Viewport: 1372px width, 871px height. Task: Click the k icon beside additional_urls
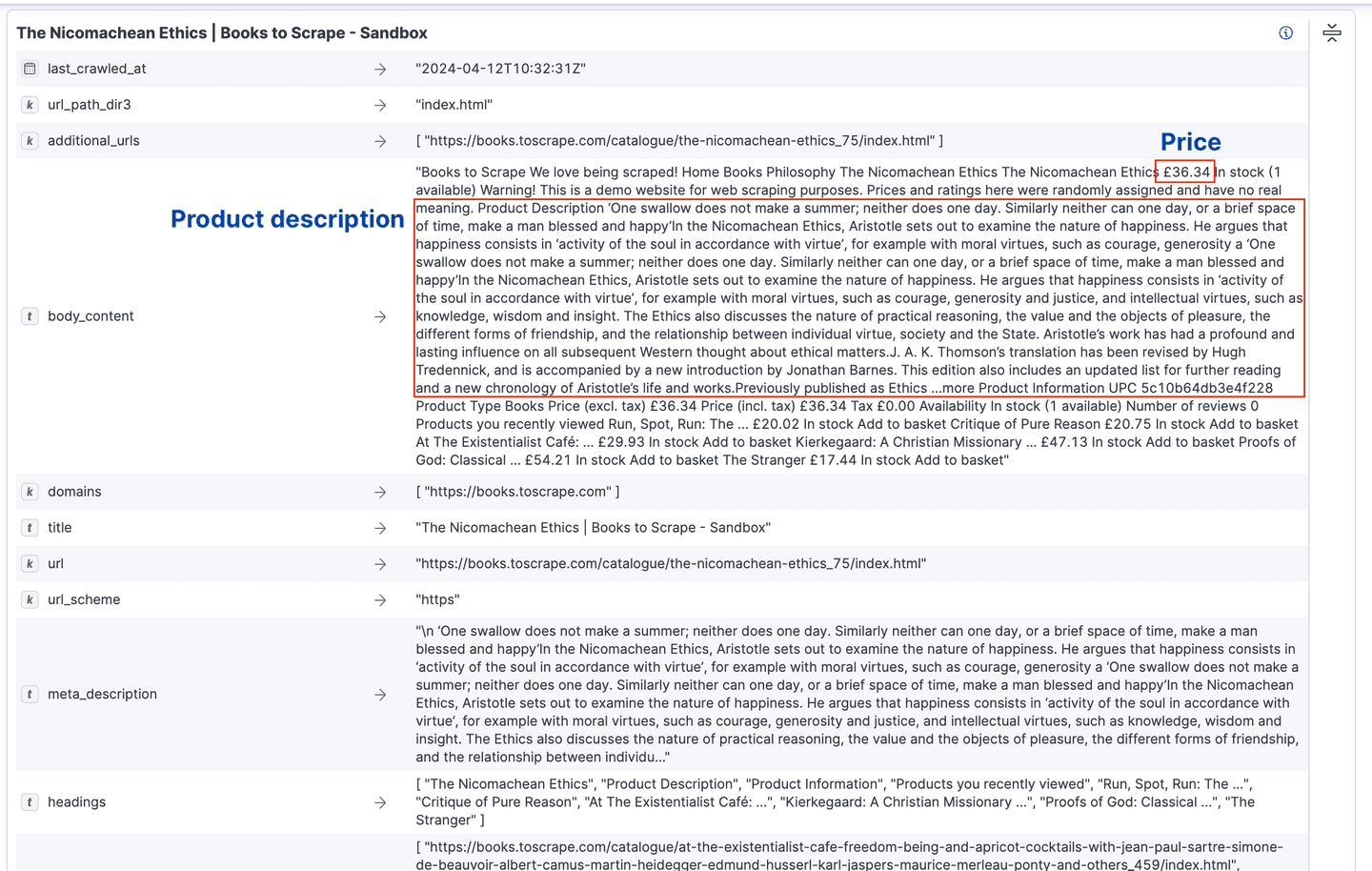coord(30,140)
